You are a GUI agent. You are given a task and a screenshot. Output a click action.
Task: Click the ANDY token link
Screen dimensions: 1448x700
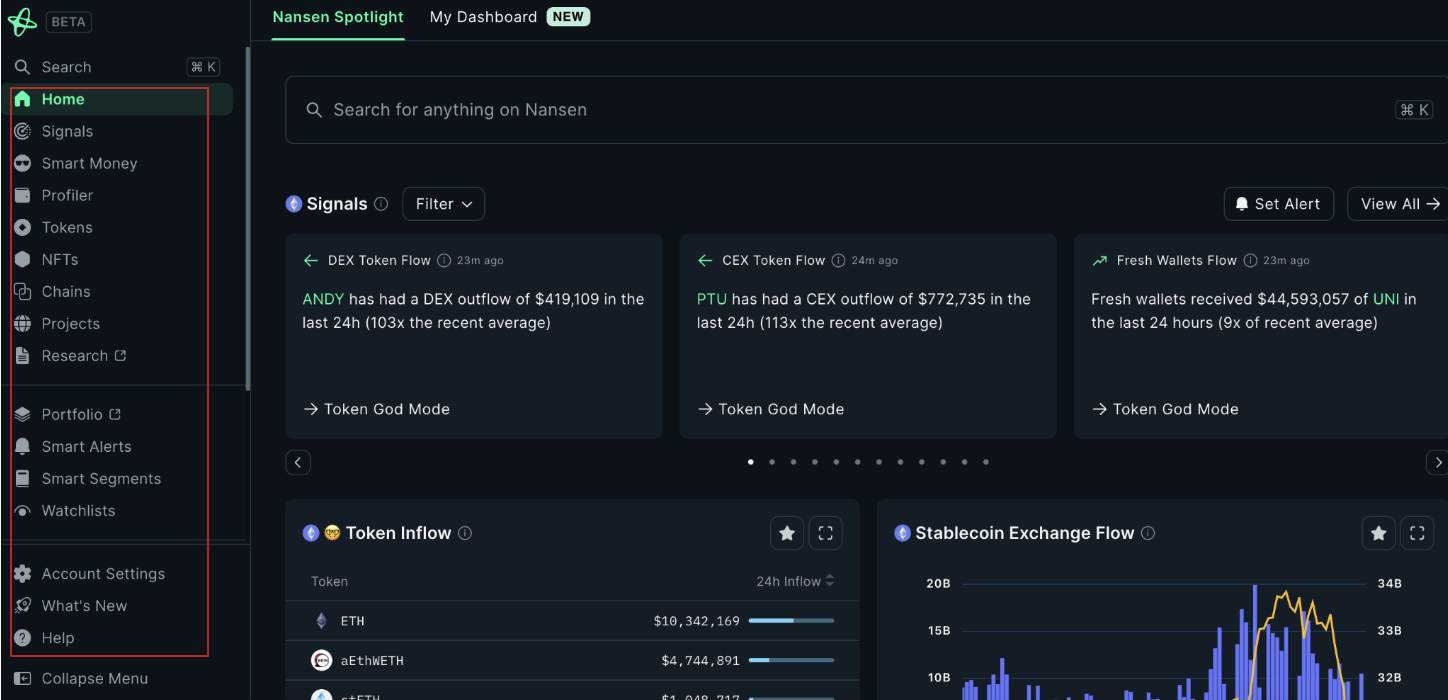coord(323,299)
